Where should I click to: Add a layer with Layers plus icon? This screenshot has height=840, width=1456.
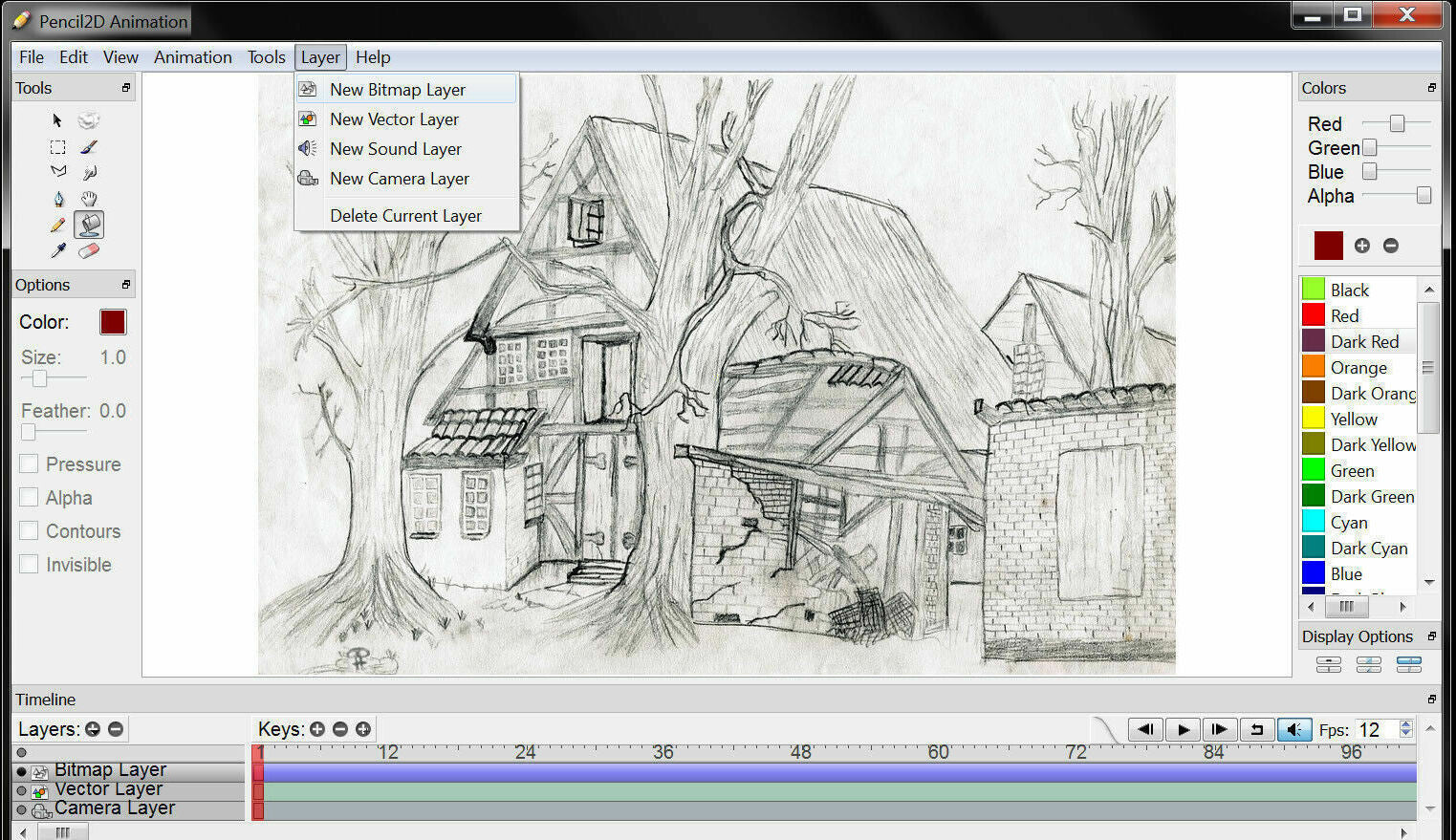(x=93, y=729)
